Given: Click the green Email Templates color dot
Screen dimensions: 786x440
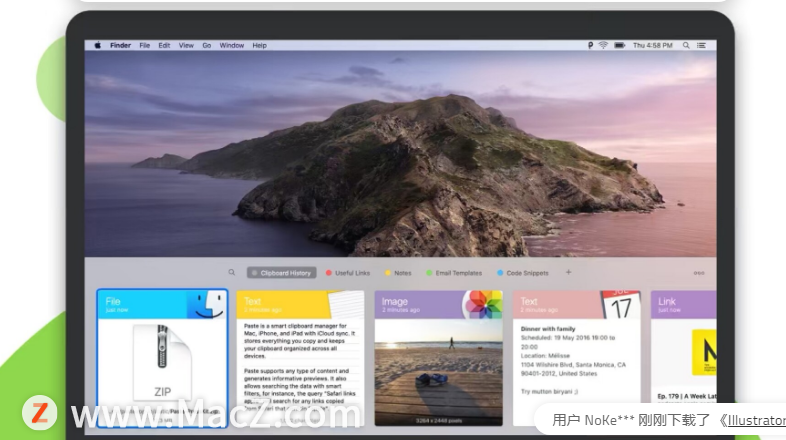Looking at the screenshot, I should click(429, 273).
